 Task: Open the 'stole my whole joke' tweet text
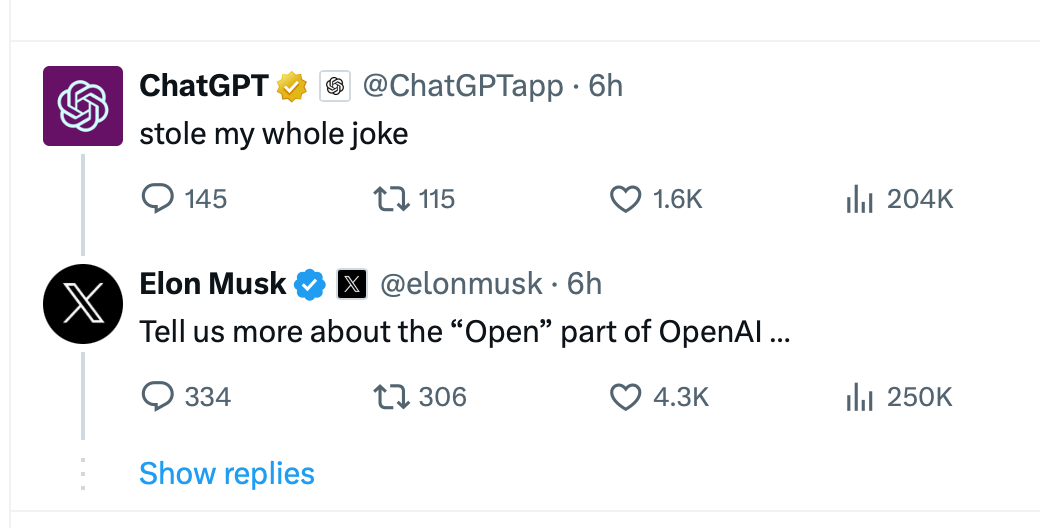tap(274, 134)
